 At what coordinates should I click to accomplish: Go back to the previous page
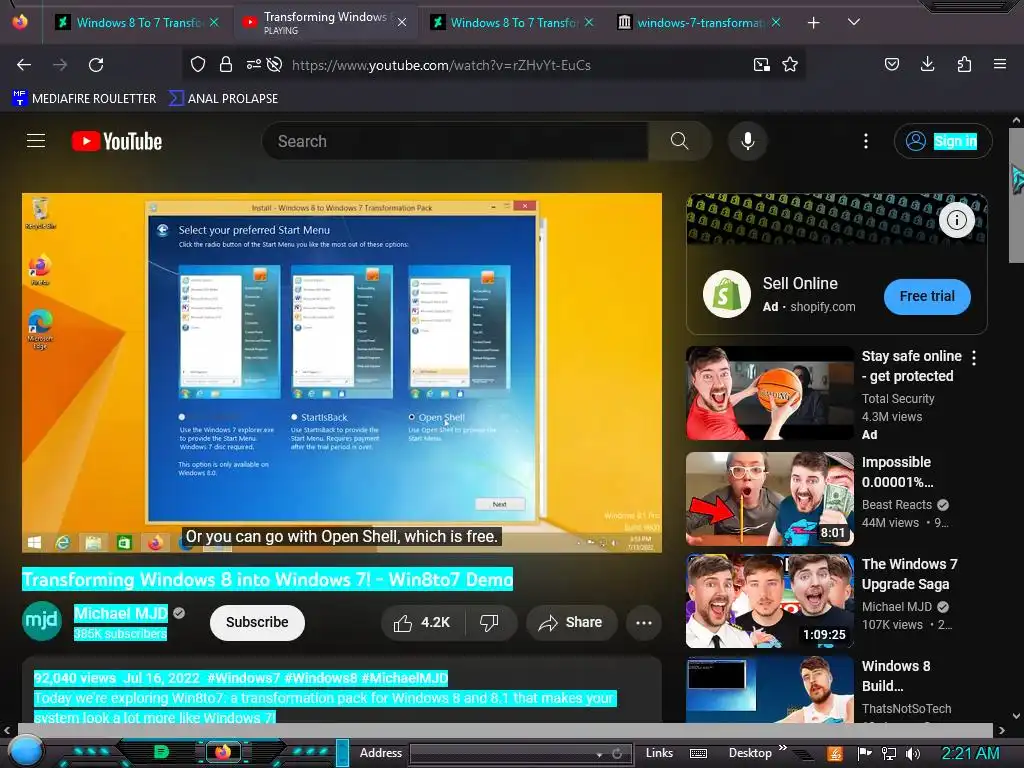(x=24, y=65)
